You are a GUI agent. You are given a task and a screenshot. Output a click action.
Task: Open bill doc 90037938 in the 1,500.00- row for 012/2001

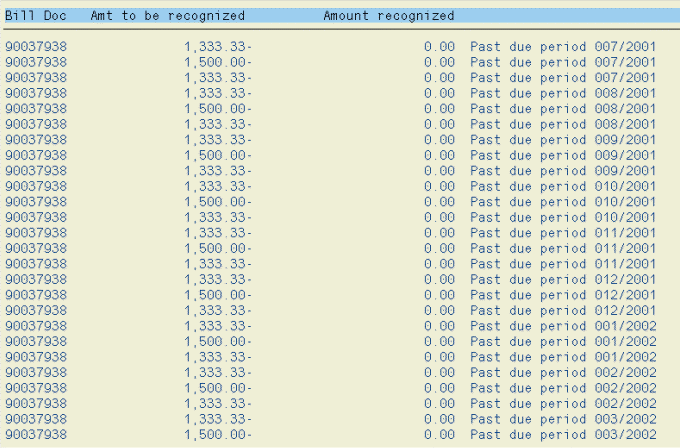click(36, 295)
